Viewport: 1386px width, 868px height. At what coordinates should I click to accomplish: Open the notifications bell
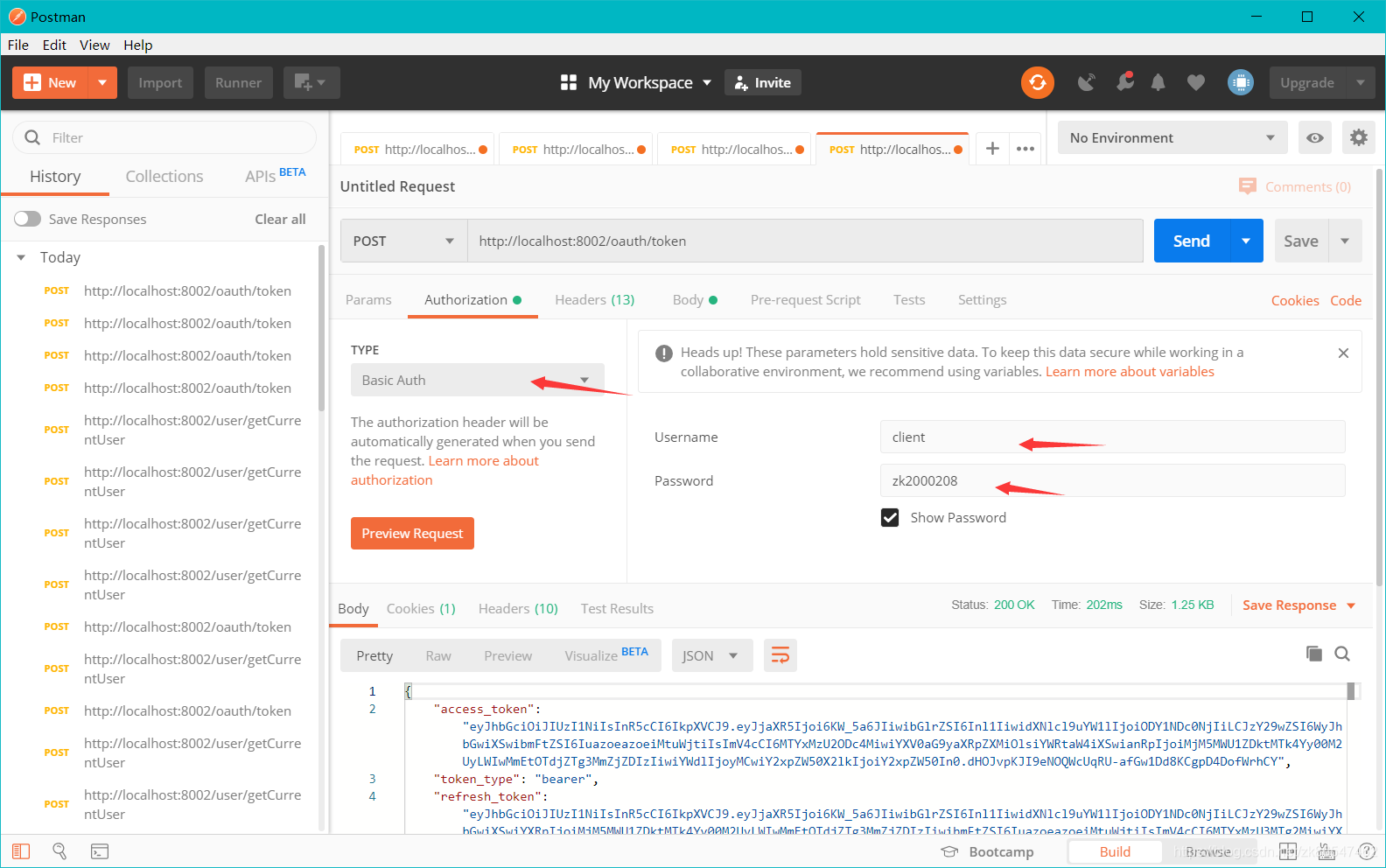(x=1158, y=82)
